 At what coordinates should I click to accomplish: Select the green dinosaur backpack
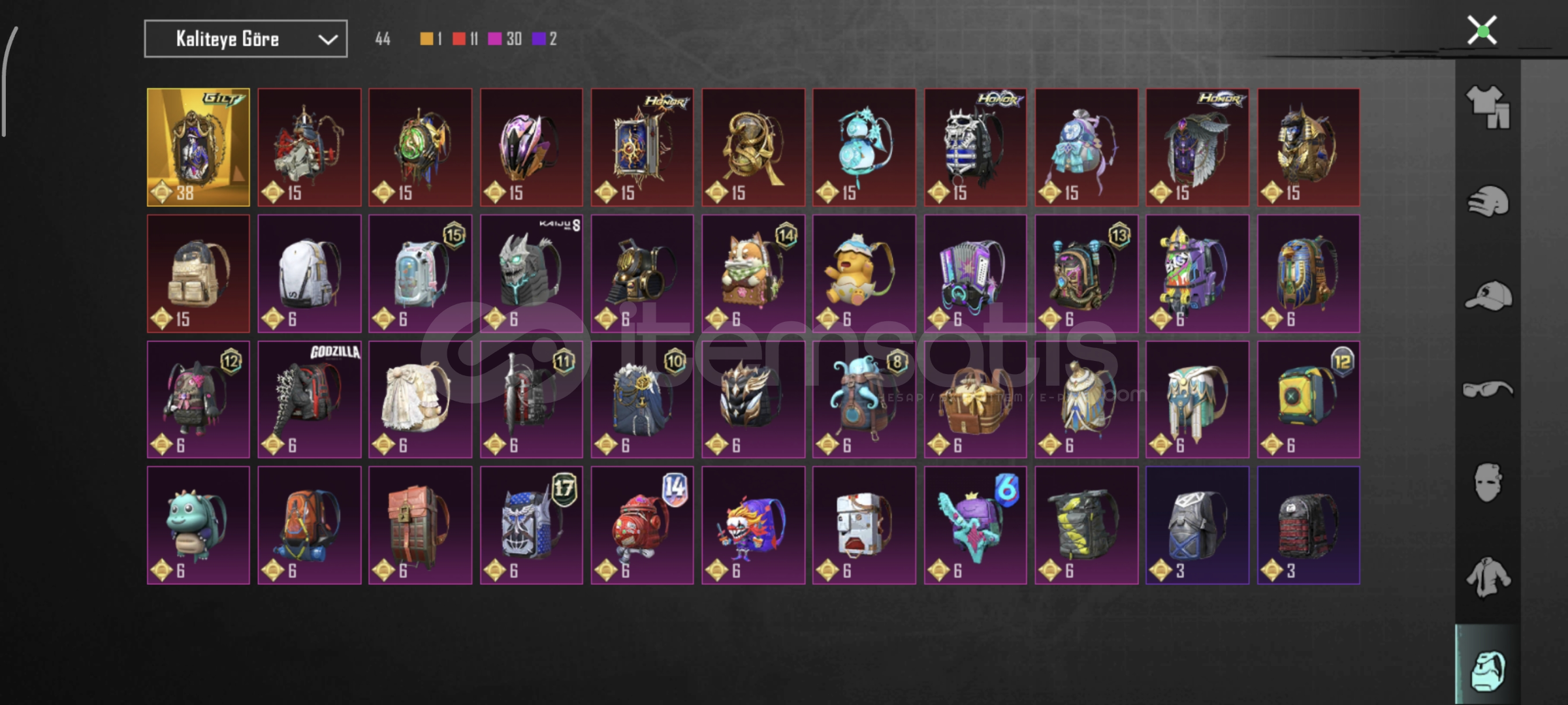coord(199,525)
